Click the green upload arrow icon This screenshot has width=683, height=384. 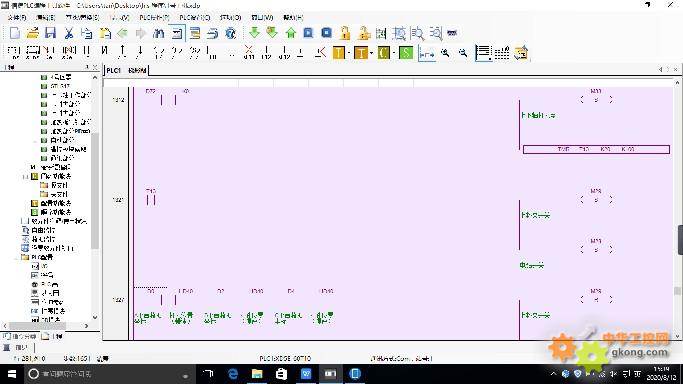(x=291, y=33)
